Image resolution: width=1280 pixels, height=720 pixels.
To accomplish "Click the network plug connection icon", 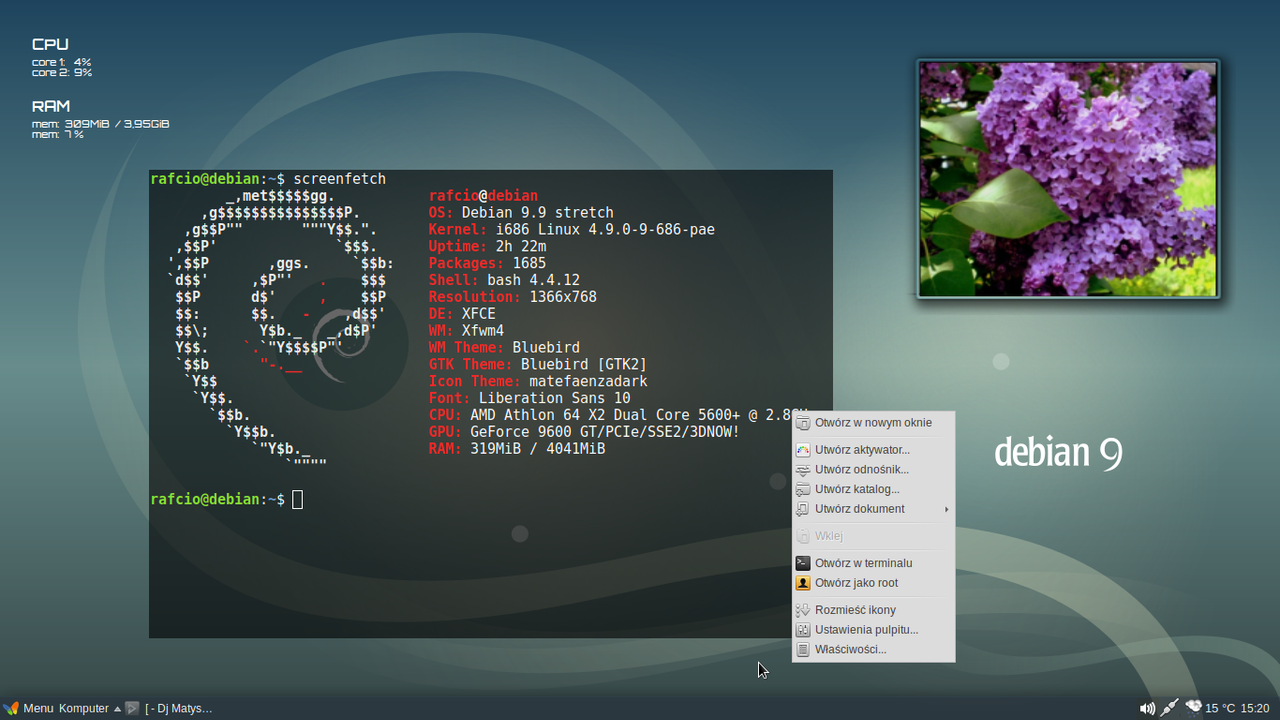I will tap(1169, 708).
